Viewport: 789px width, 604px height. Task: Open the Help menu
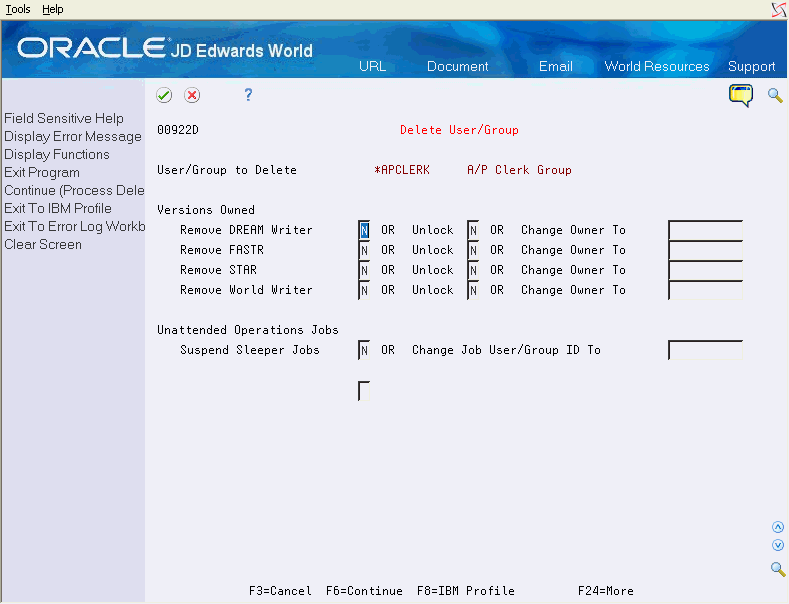(53, 9)
